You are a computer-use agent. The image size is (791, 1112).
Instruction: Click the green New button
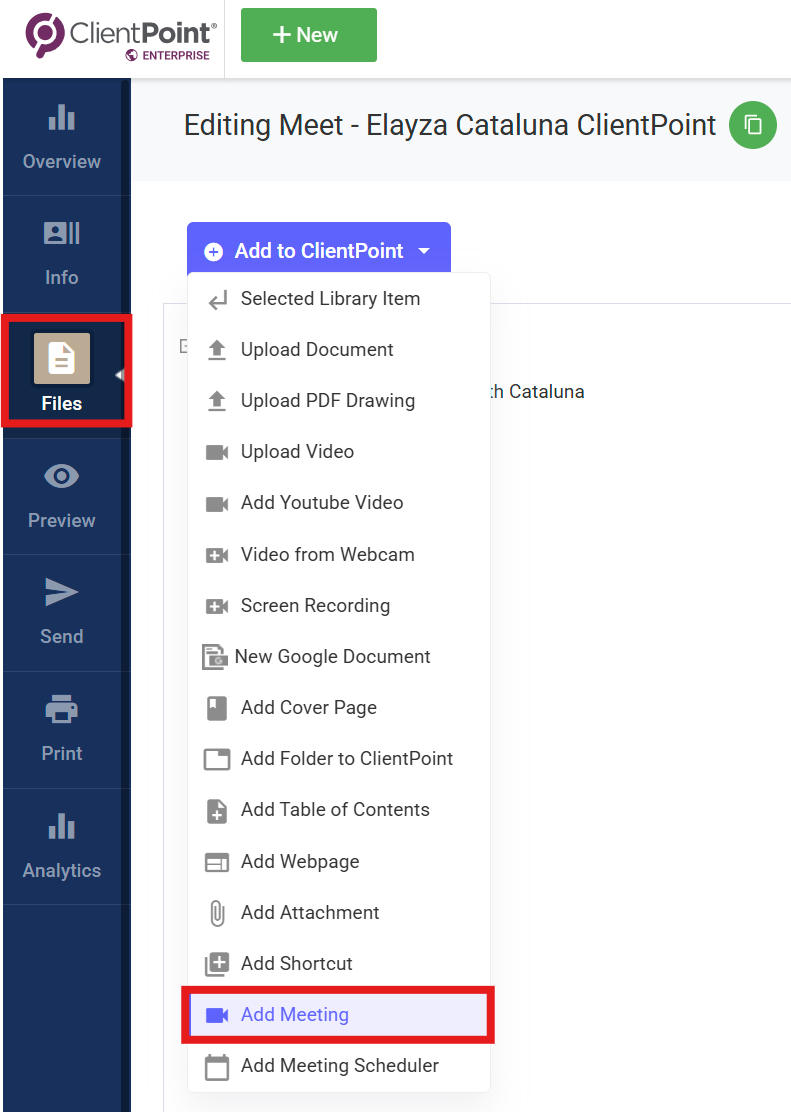[x=309, y=35]
